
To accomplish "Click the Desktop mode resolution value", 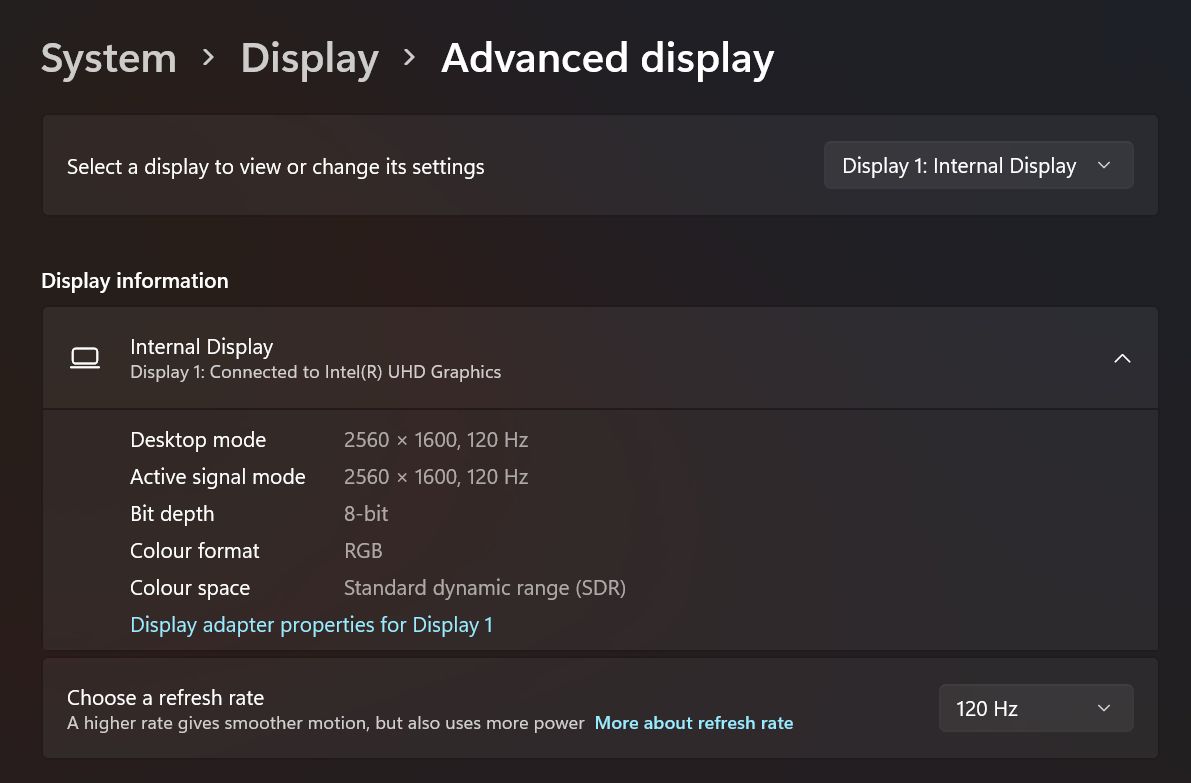I will point(436,440).
